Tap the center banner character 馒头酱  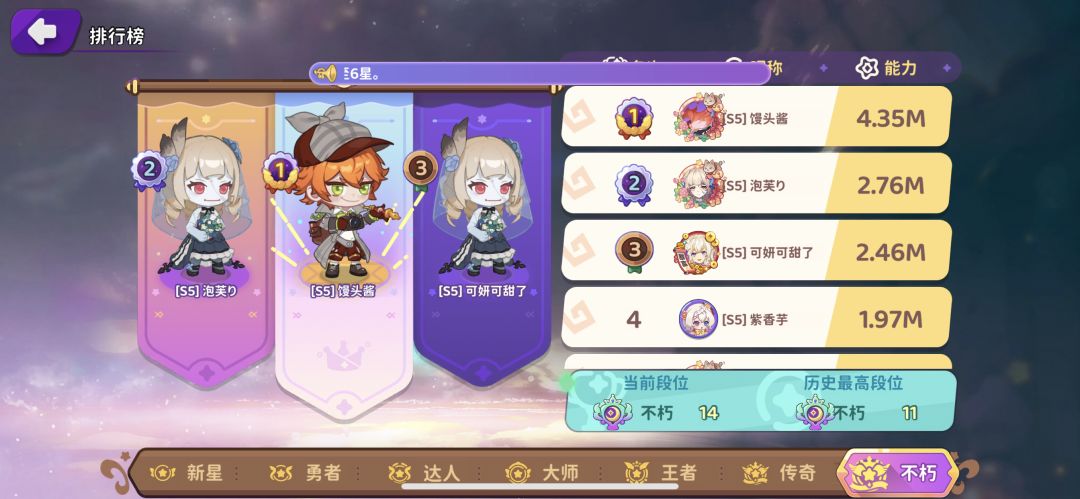342,193
